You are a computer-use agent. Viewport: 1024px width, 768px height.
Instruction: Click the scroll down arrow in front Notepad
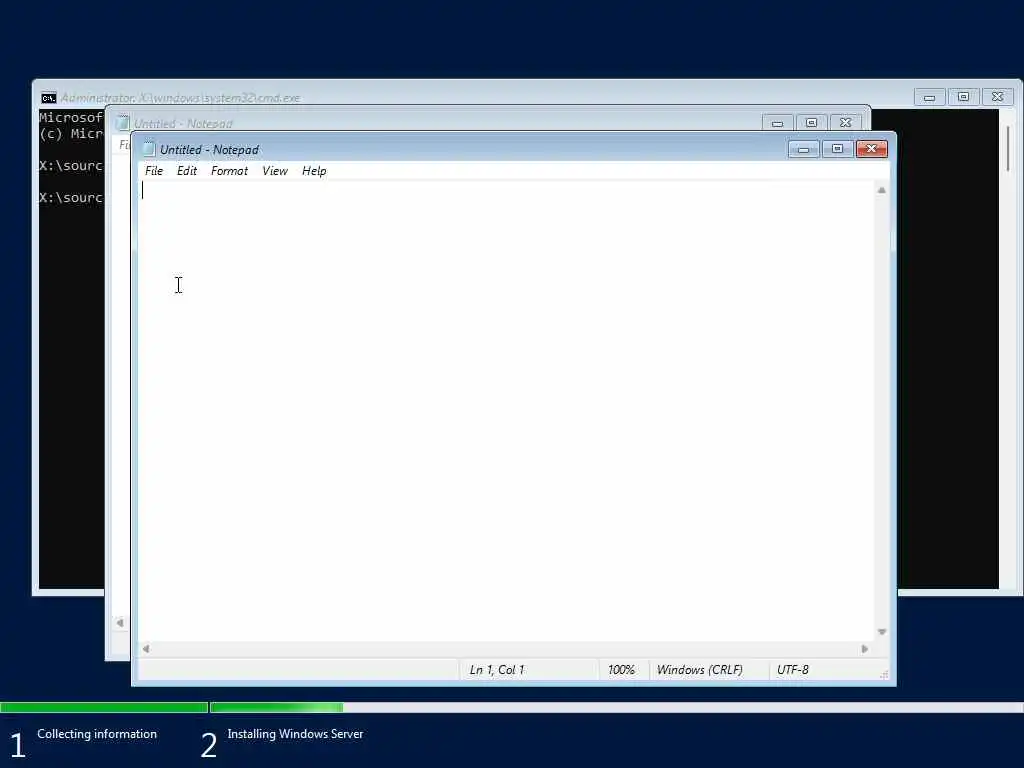pos(882,632)
